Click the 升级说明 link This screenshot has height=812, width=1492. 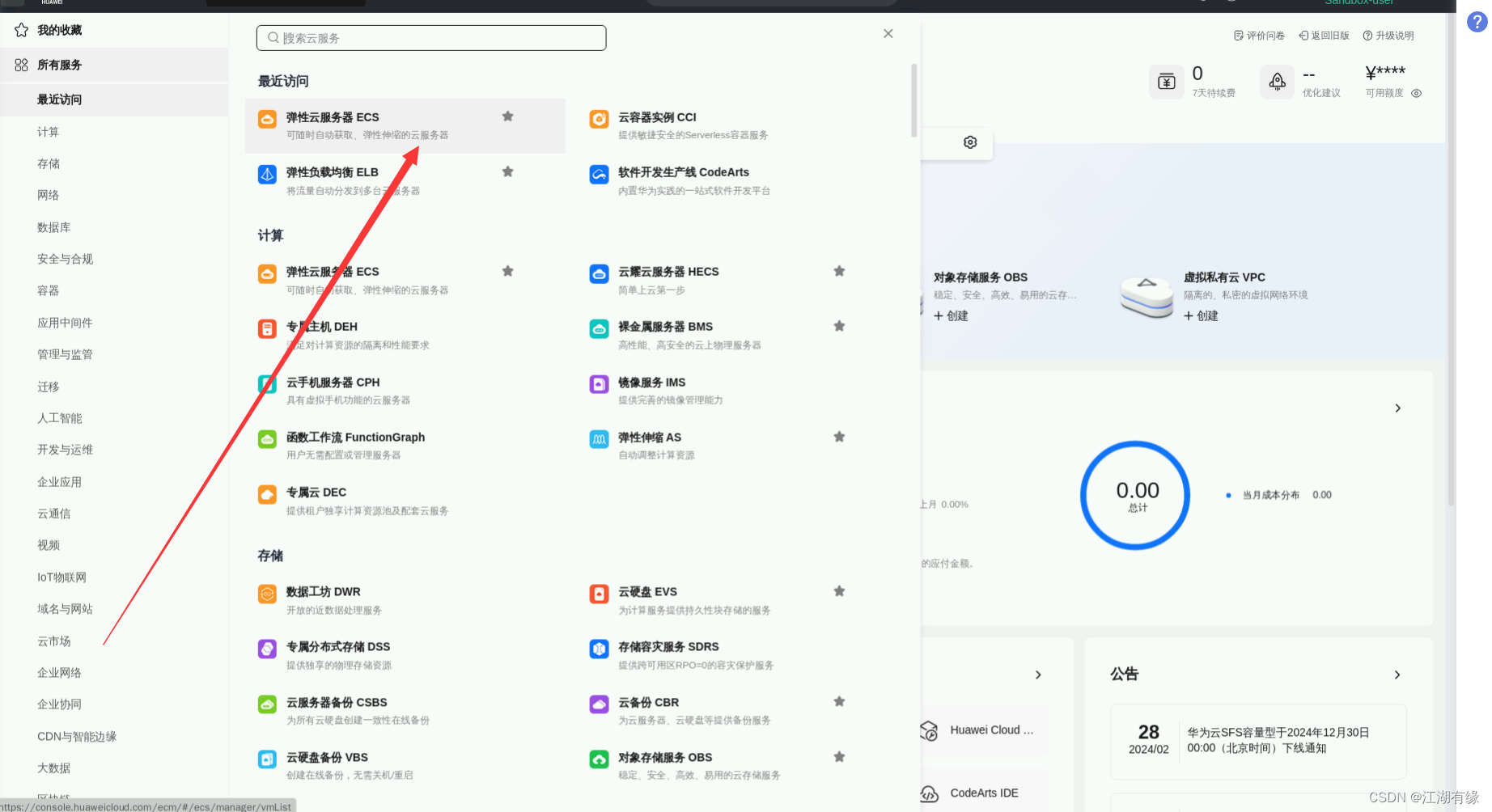tap(1389, 36)
